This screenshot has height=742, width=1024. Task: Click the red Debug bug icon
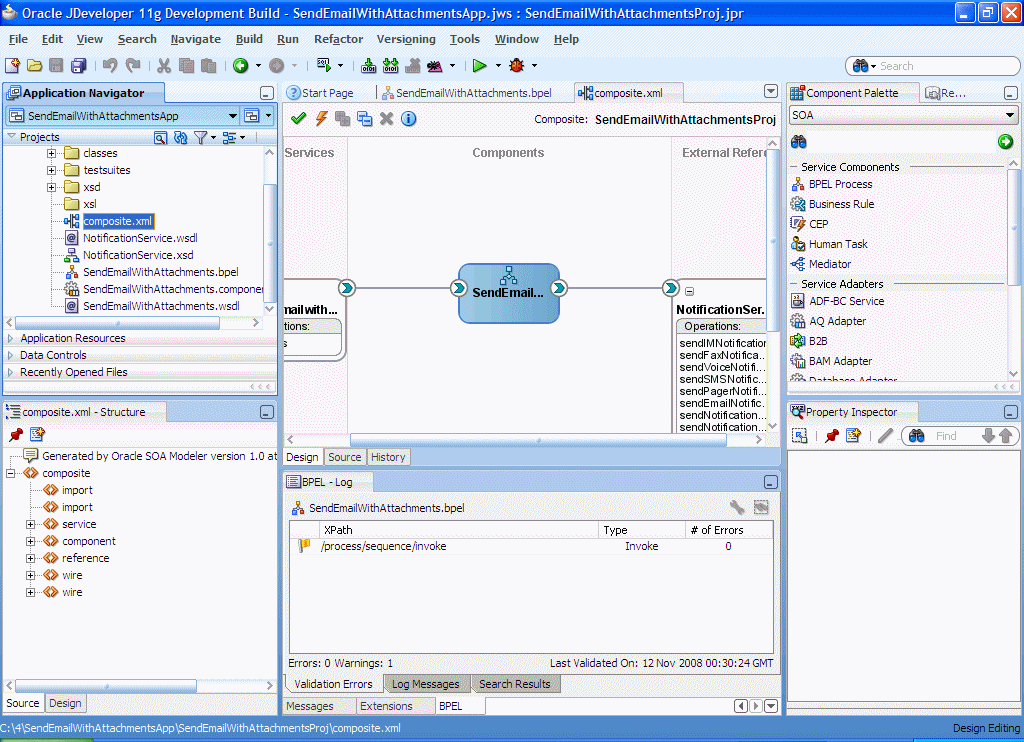[x=517, y=65]
